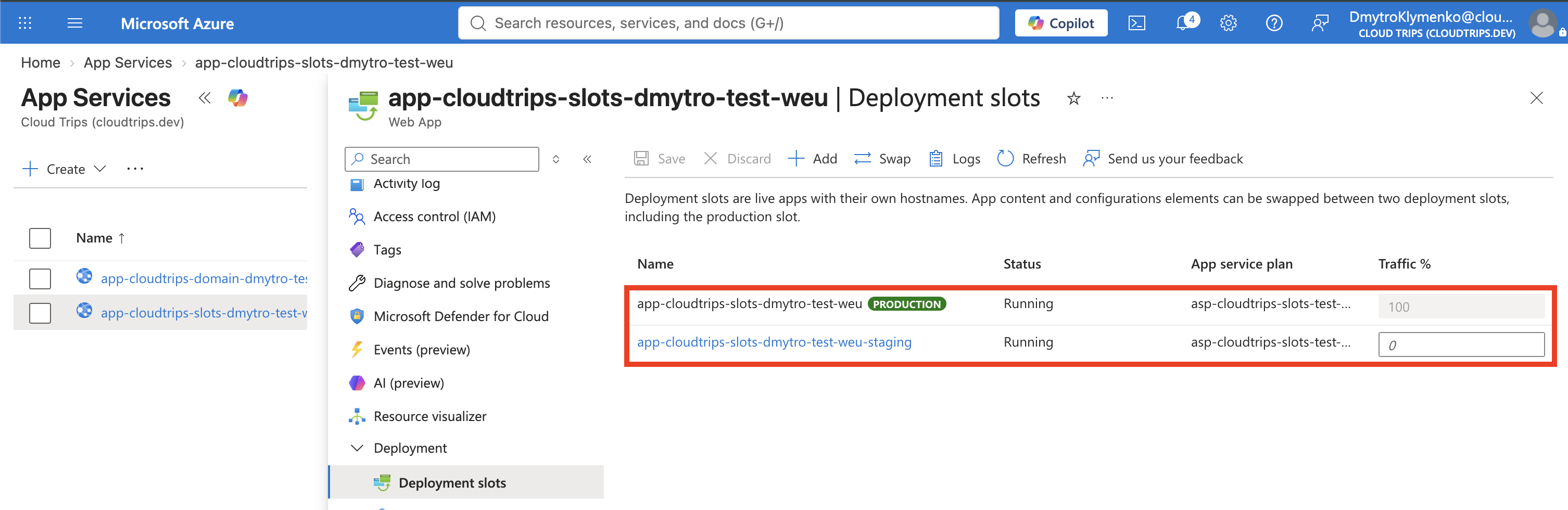The height and width of the screenshot is (510, 1568).
Task: Open the ellipsis menu next to Create
Action: pyautogui.click(x=135, y=169)
